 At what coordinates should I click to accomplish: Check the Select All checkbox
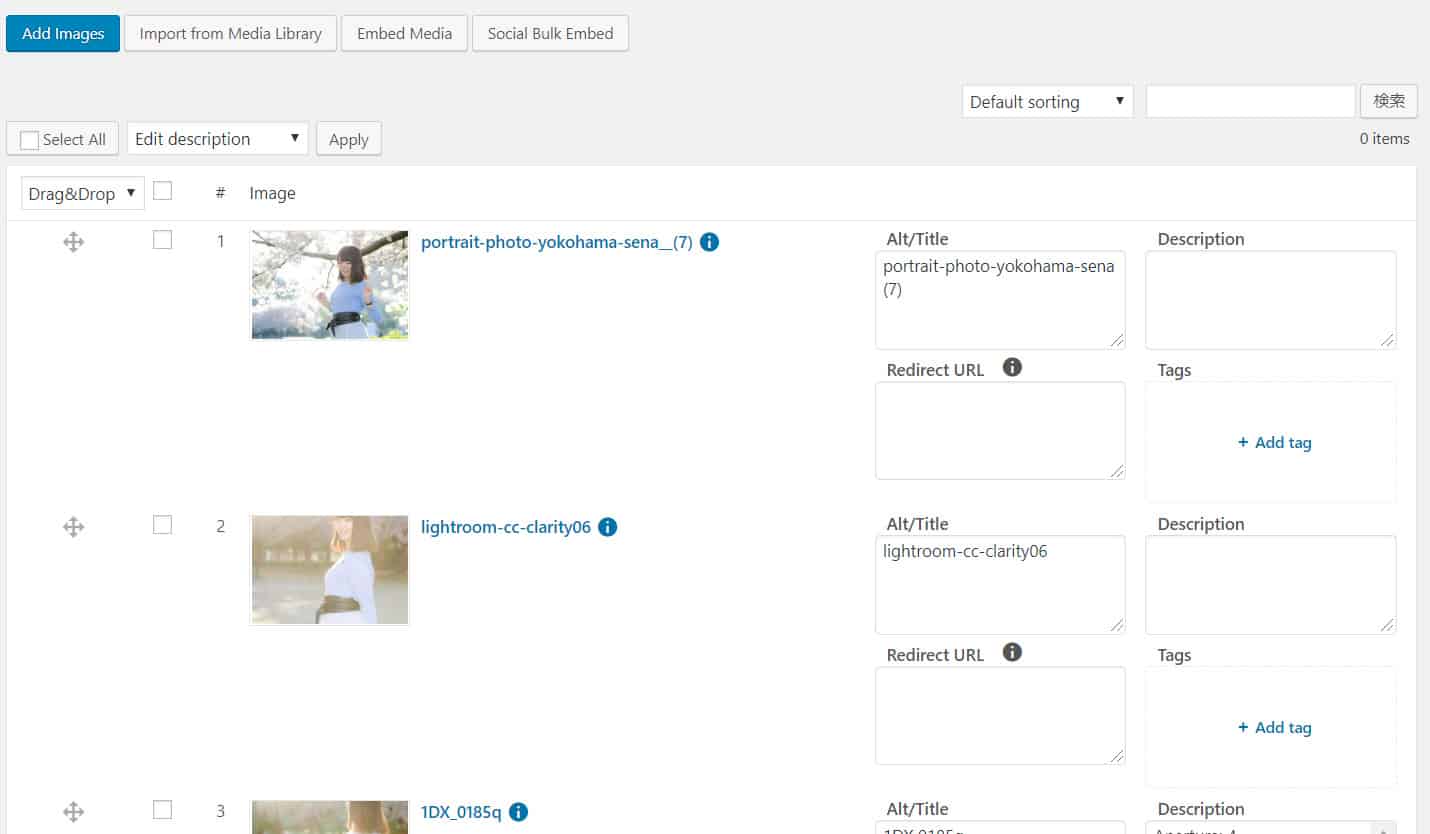(x=30, y=140)
